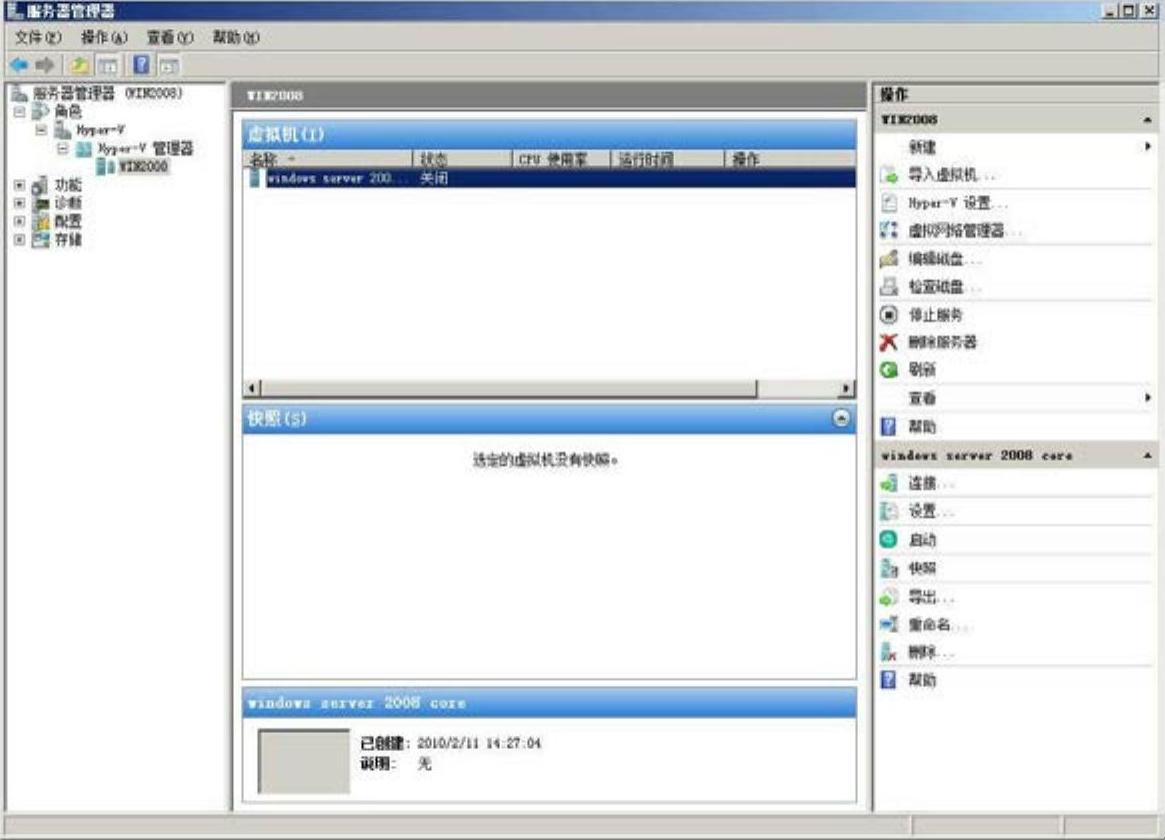This screenshot has height=840, width=1165.
Task: Expand the 配置 tree node
Action: (x=20, y=221)
